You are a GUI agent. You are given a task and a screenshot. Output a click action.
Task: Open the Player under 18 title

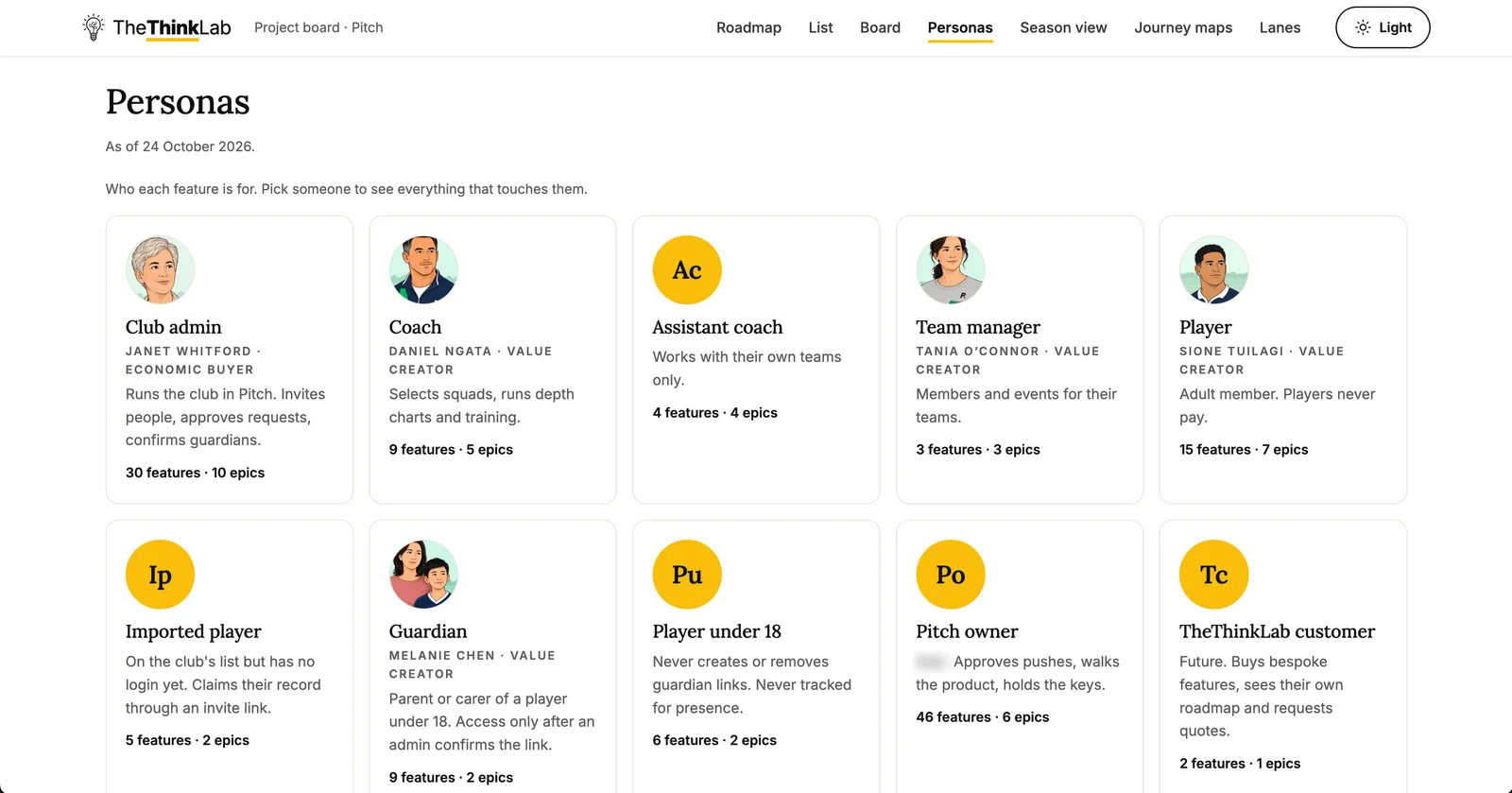(716, 631)
